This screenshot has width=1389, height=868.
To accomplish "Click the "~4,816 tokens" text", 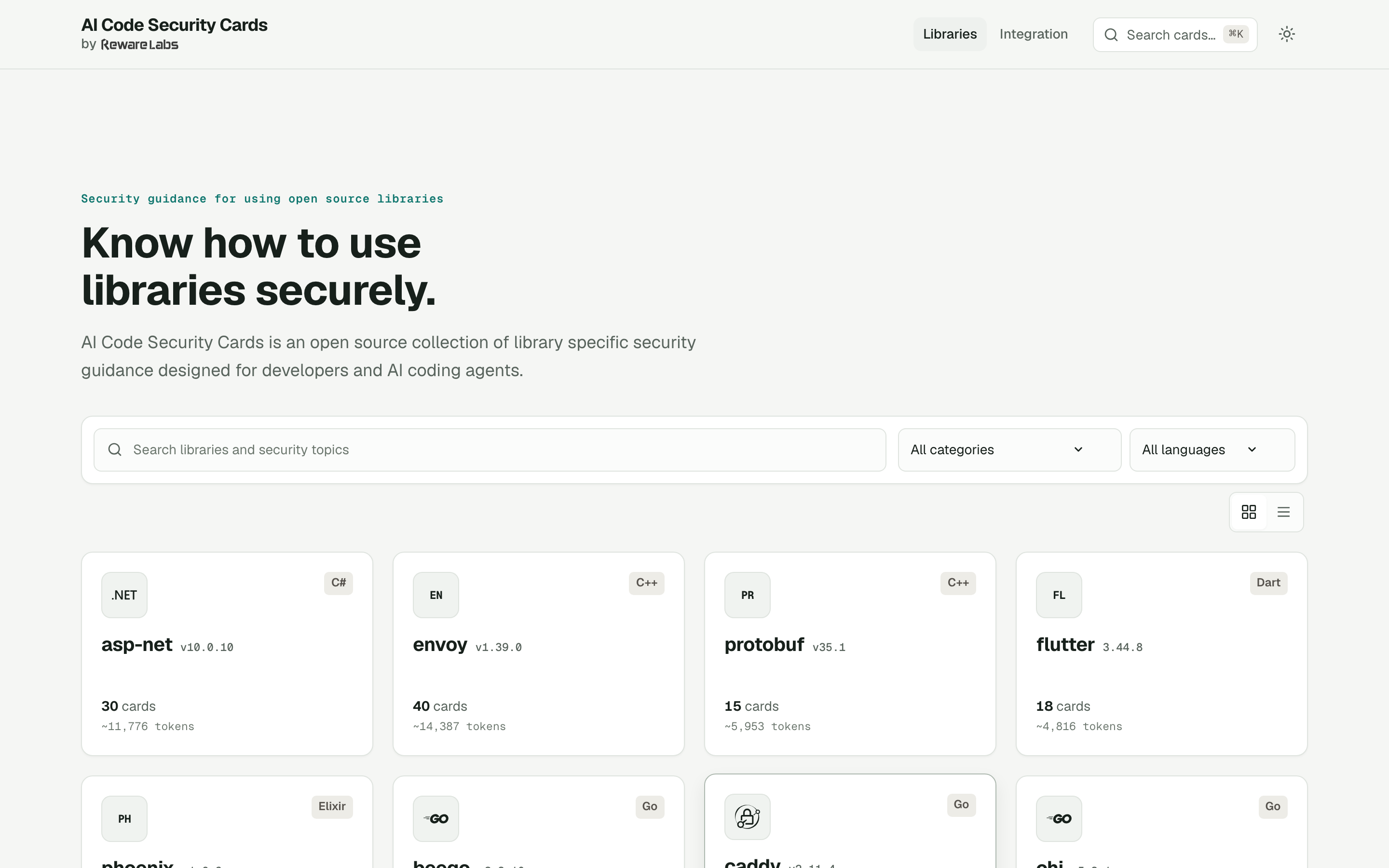I will 1079,726.
